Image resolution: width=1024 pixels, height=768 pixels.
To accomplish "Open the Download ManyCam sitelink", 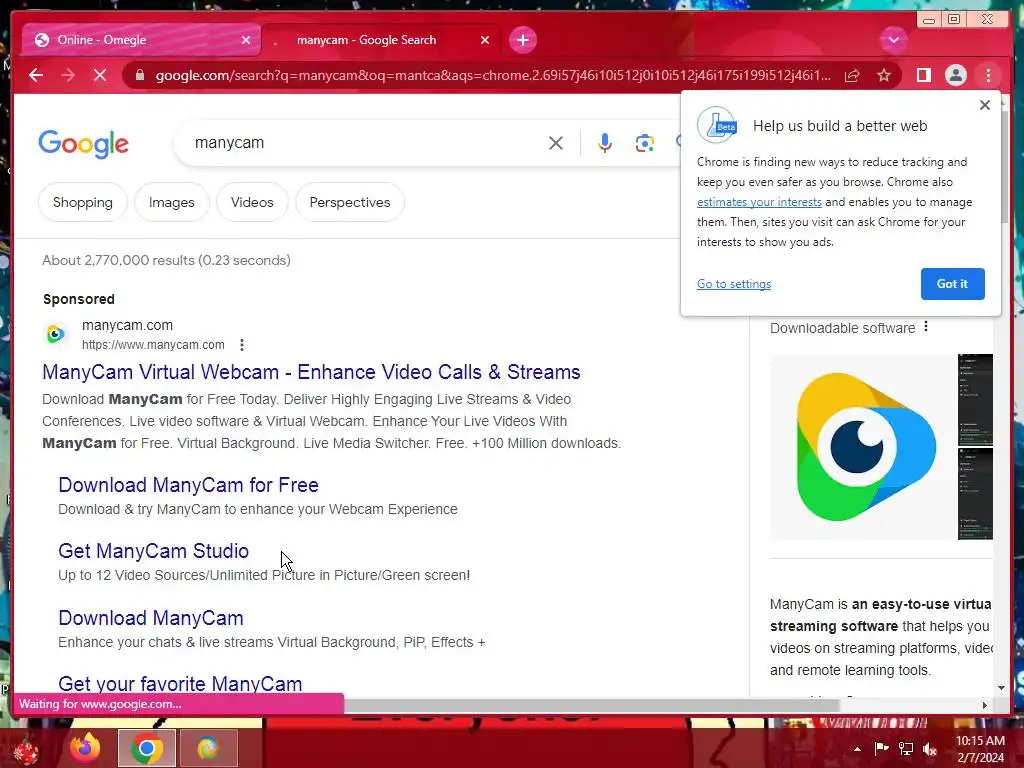I will pos(151,618).
